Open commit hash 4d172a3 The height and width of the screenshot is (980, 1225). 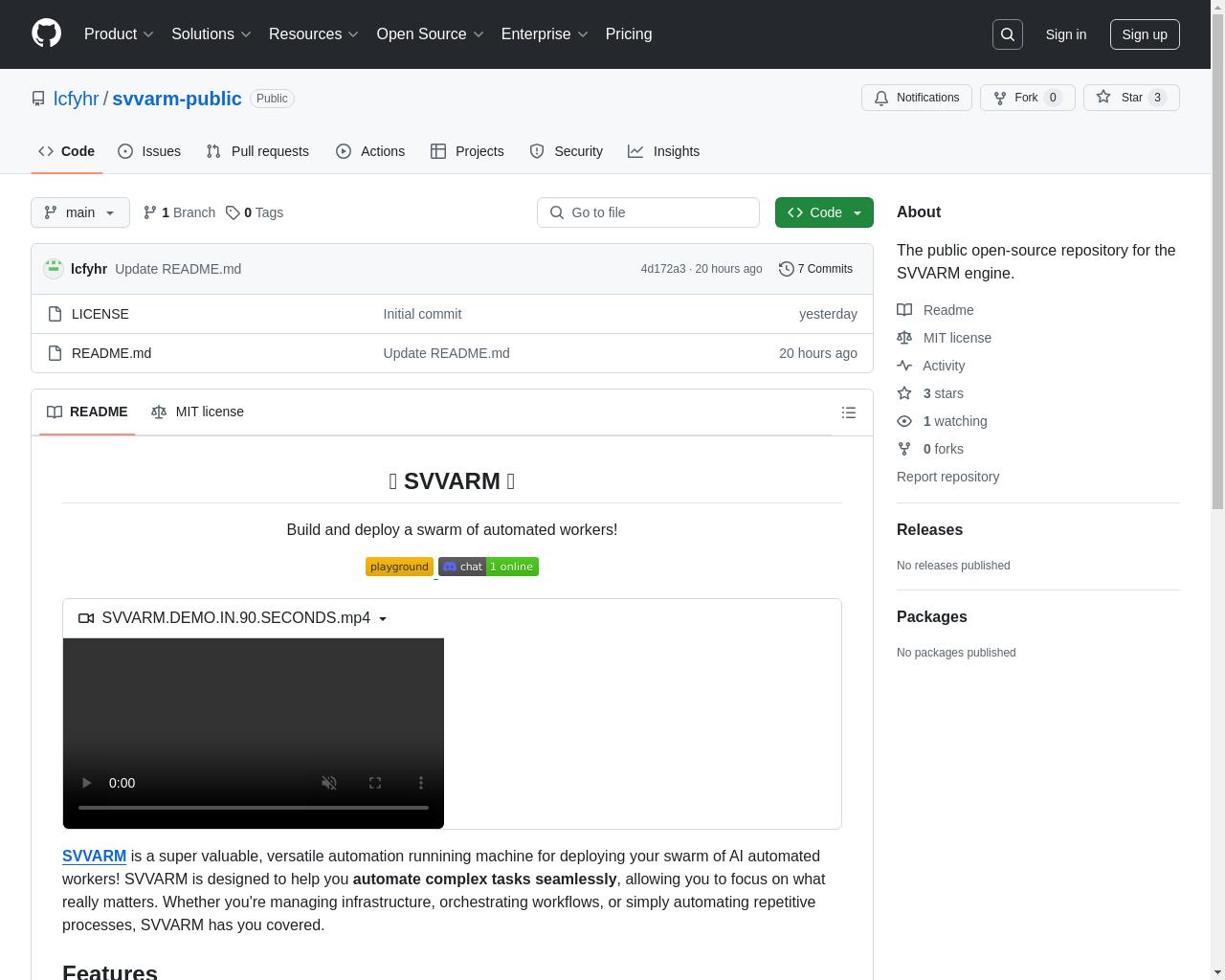[x=663, y=269]
